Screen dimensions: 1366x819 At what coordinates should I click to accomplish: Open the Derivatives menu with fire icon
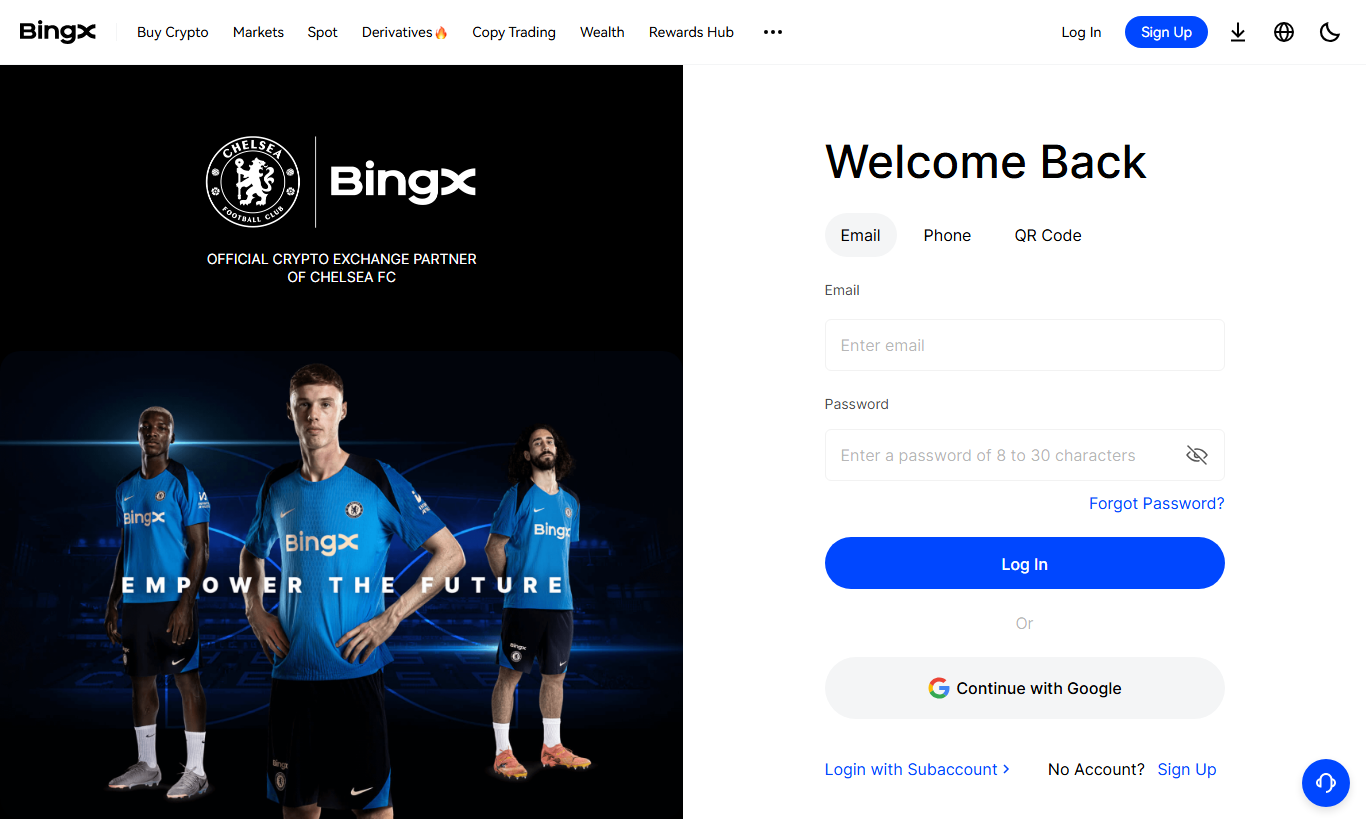(405, 32)
